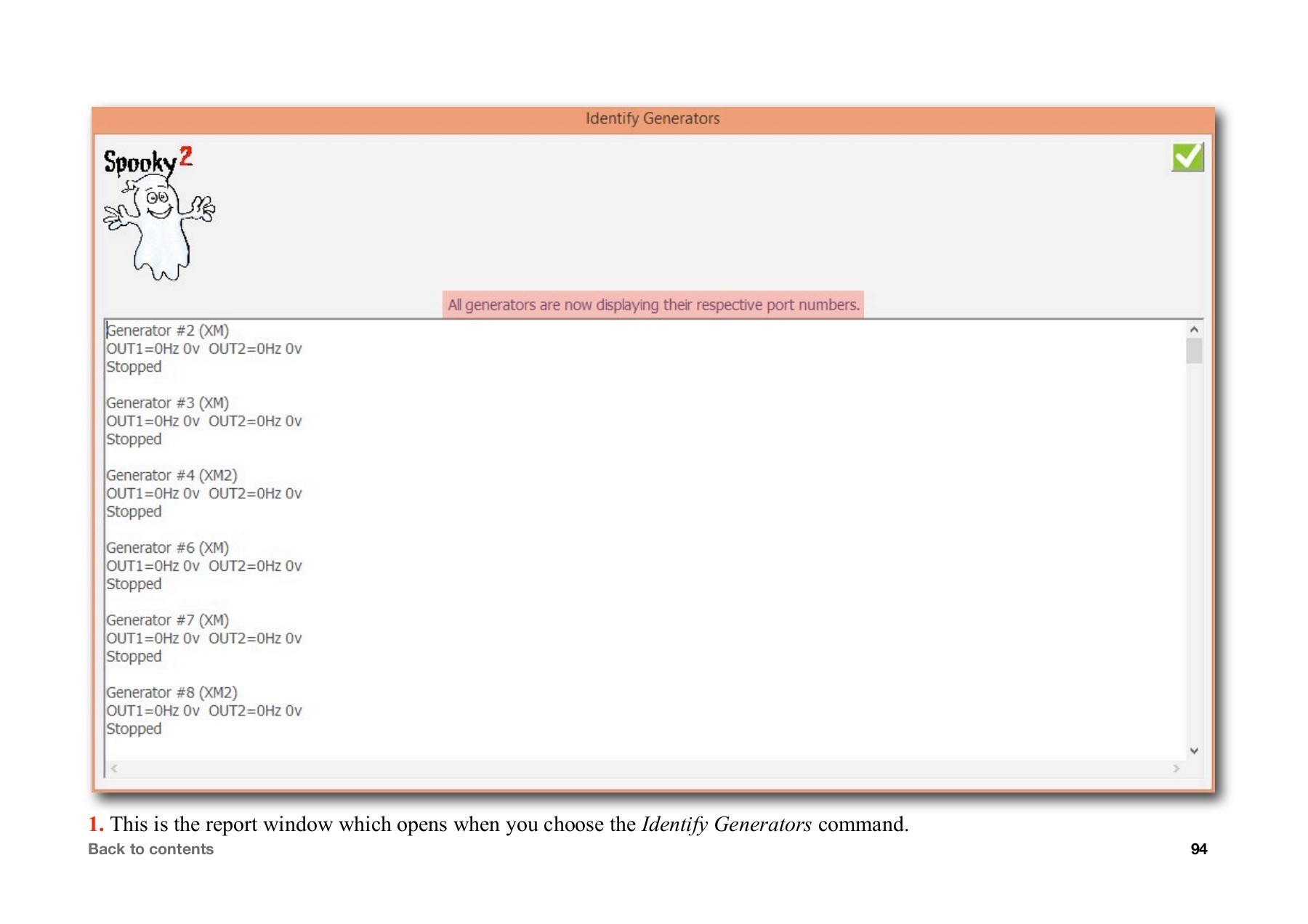Place cursor on Generator #2 (XM) line
This screenshot has width=1308, height=924.
pyautogui.click(x=168, y=331)
